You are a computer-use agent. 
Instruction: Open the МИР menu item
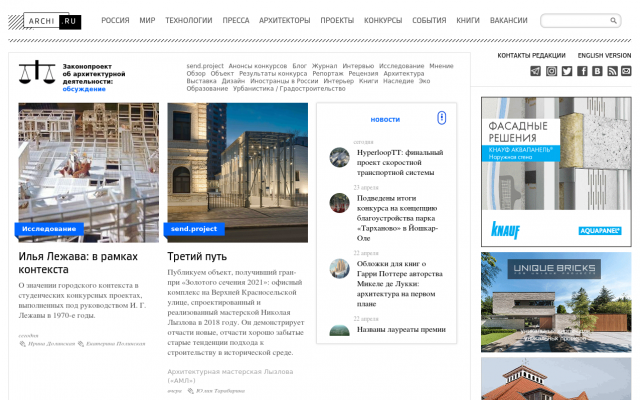(147, 20)
